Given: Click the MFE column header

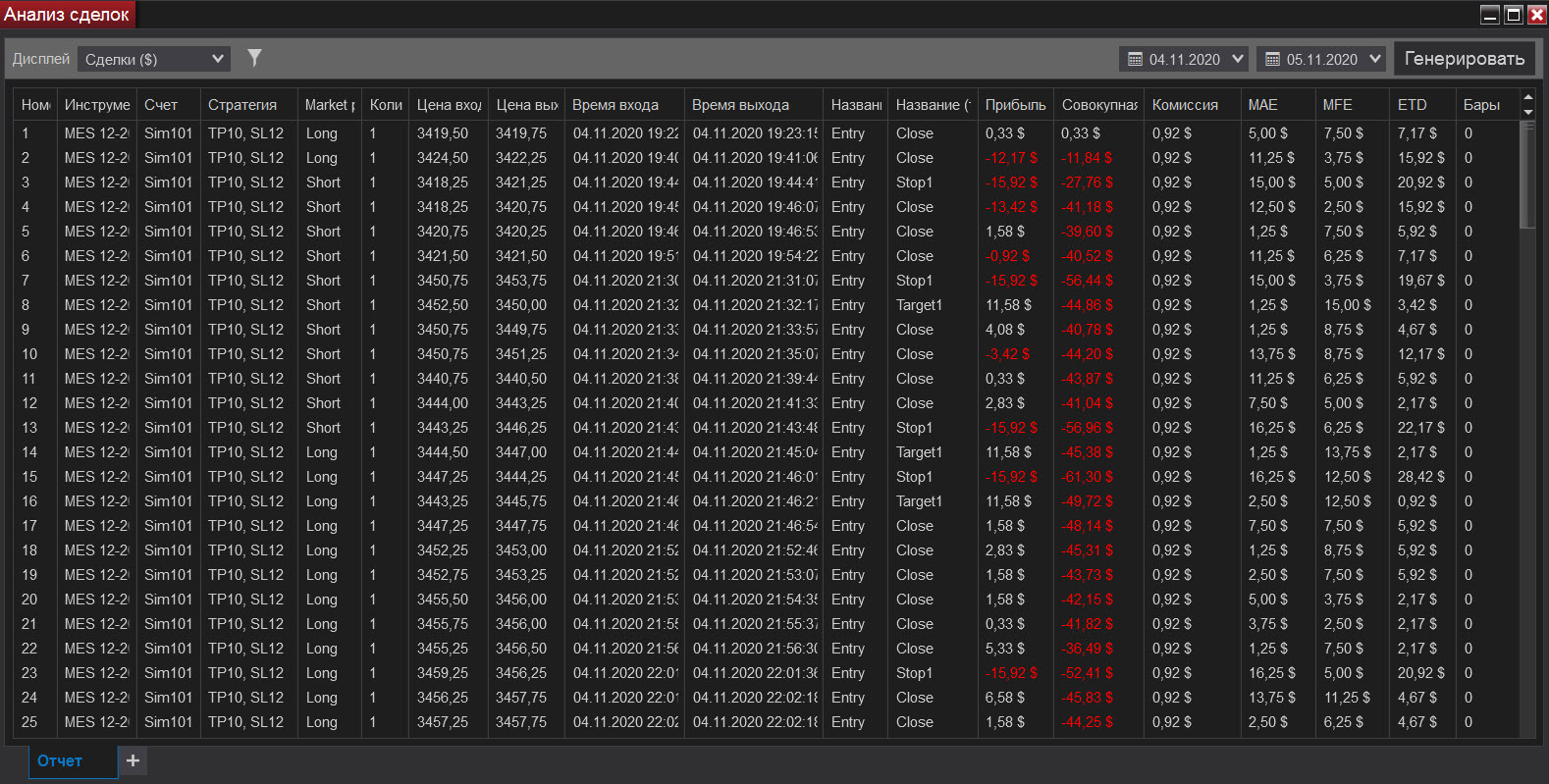Looking at the screenshot, I should point(1353,105).
